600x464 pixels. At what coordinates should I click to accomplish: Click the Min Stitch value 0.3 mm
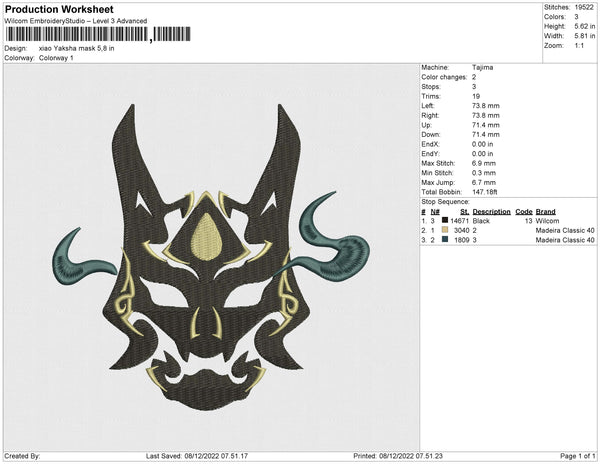(484, 173)
